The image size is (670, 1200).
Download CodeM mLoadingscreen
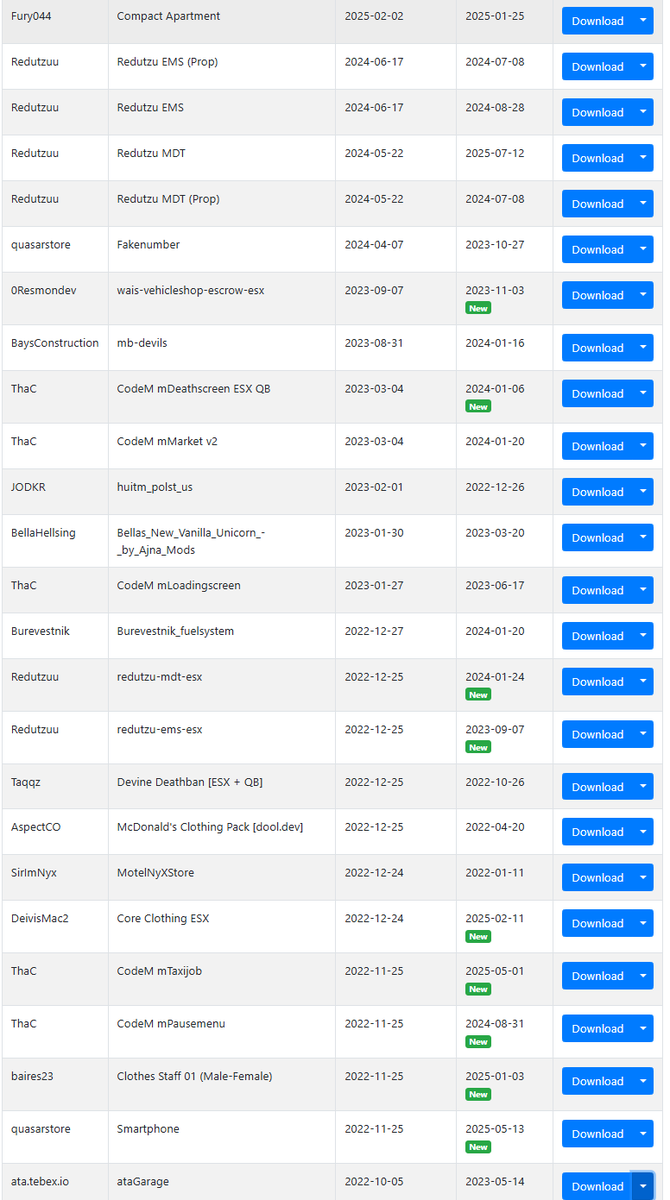597,590
